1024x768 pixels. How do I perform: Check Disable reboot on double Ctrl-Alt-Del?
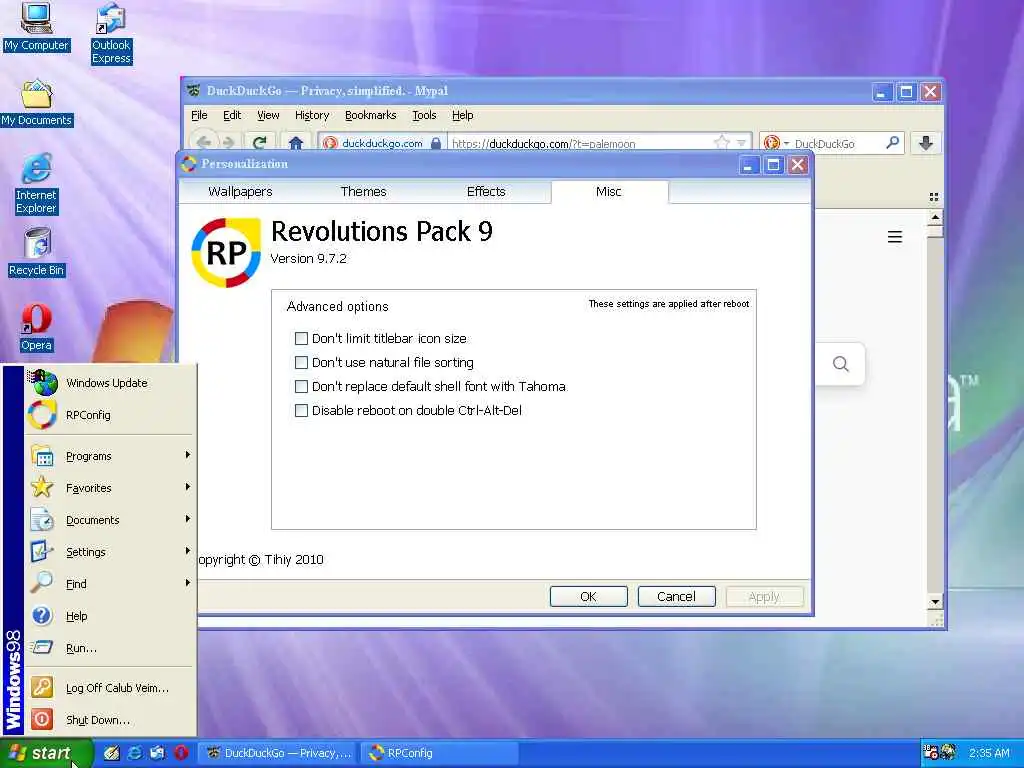[301, 411]
